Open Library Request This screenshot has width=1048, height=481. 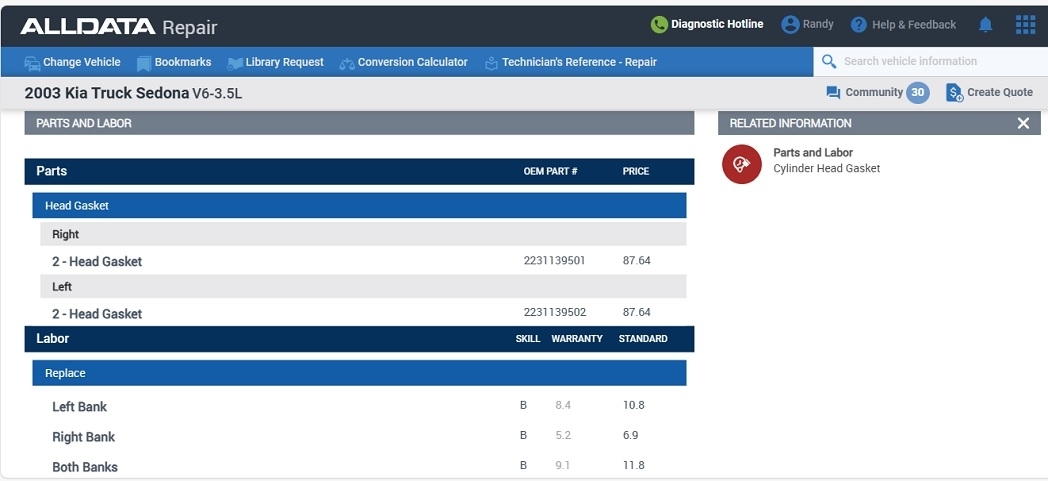[284, 62]
